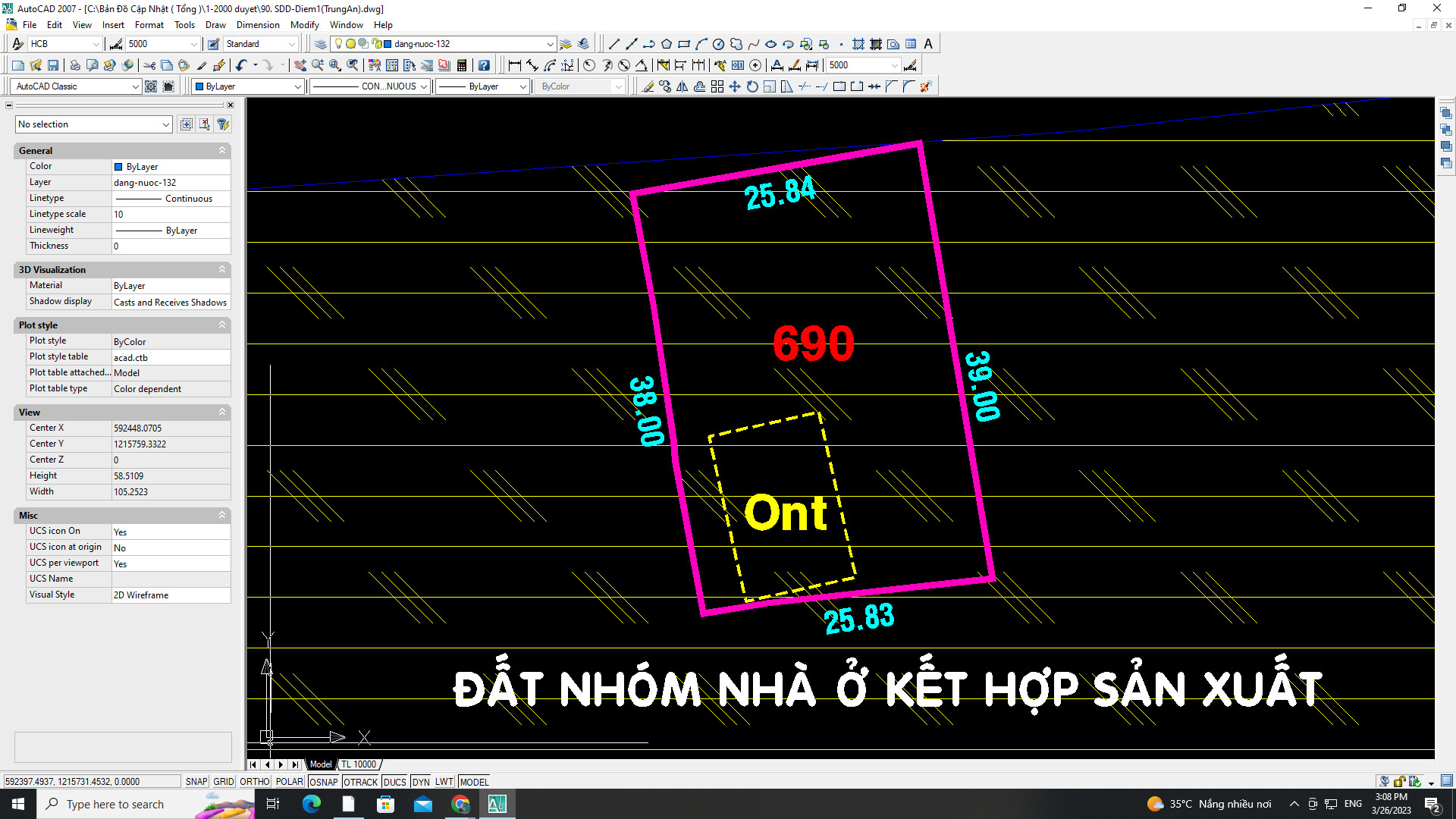This screenshot has height=819, width=1456.
Task: Open the No selection dropdown
Action: [93, 124]
